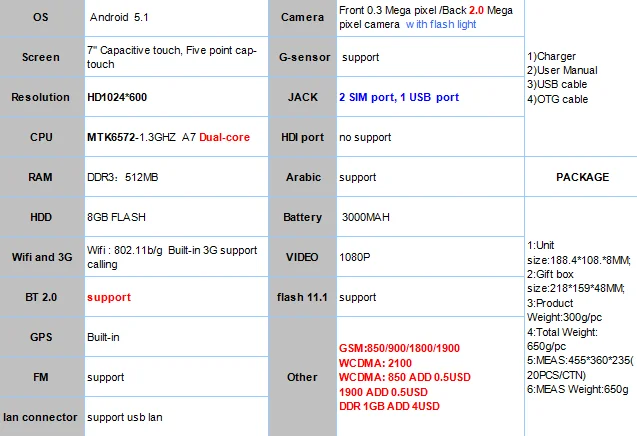This screenshot has width=637, height=436.
Task: Select the HDD label cell
Action: pyautogui.click(x=42, y=217)
